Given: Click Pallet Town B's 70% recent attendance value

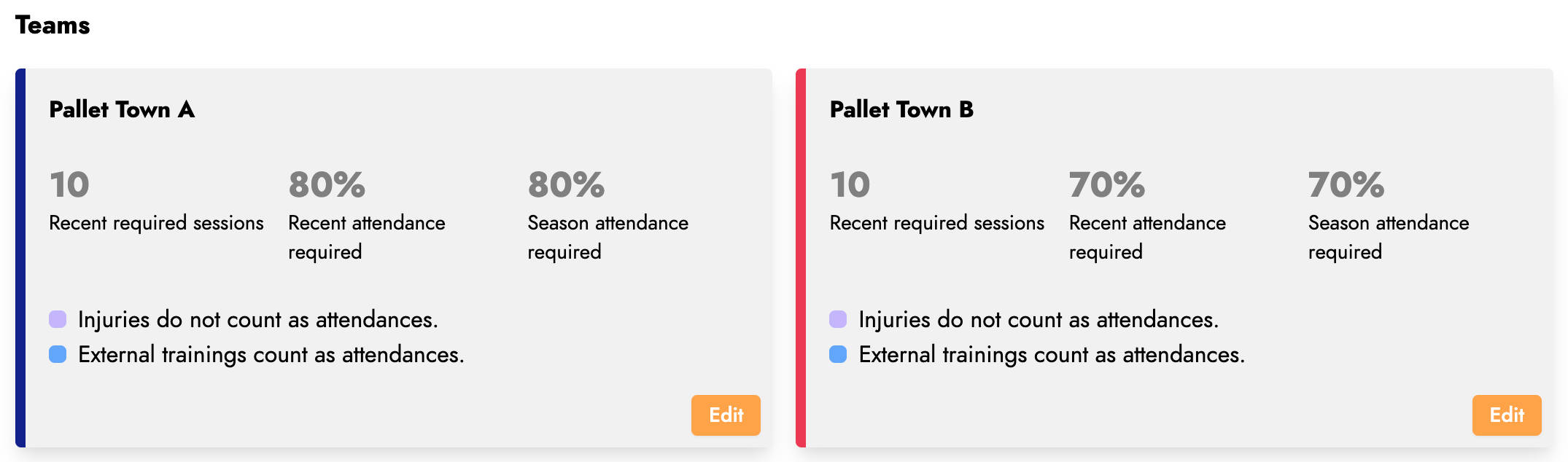Looking at the screenshot, I should click(x=1107, y=185).
